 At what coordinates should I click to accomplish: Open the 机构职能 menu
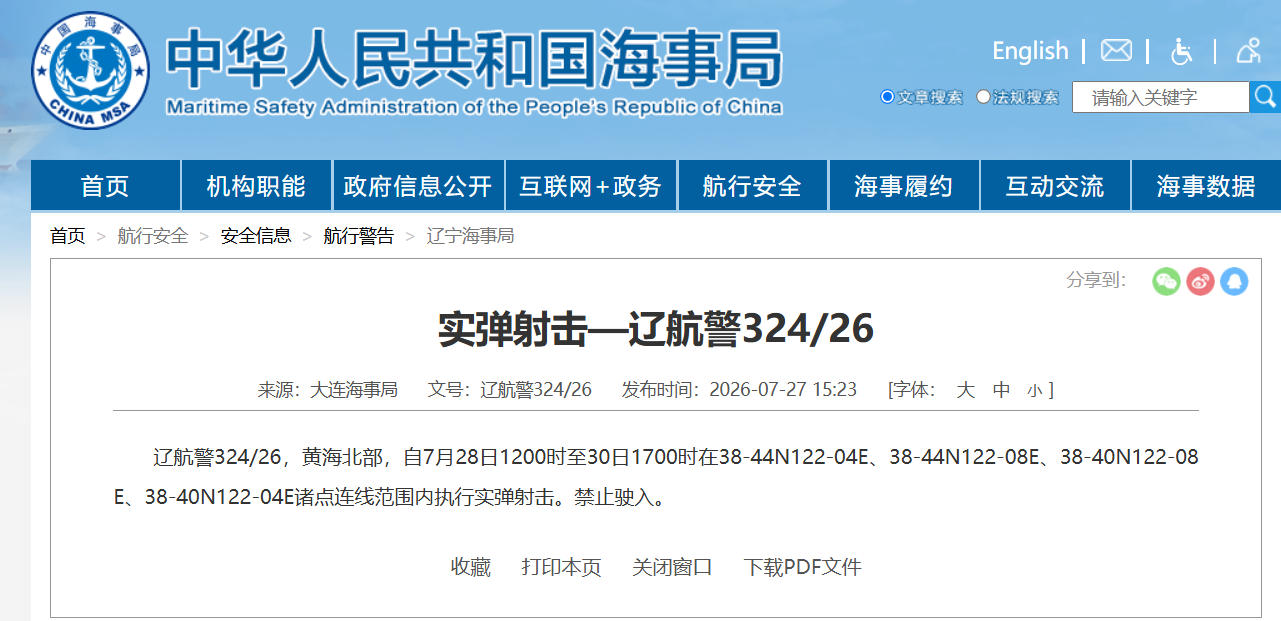coord(256,186)
